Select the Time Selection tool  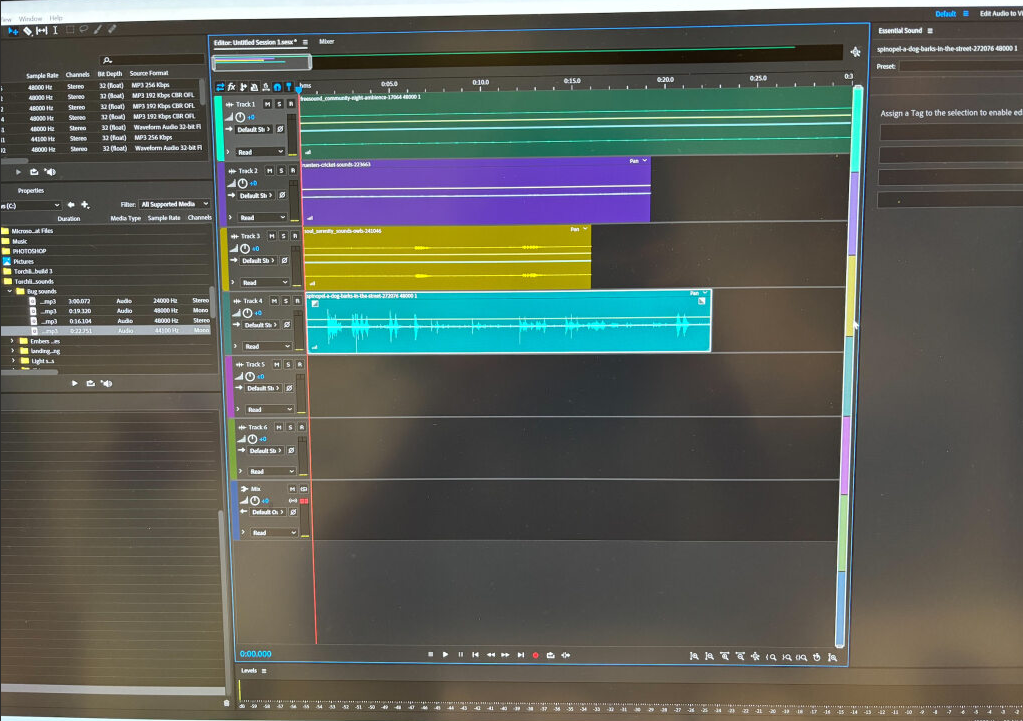55,30
